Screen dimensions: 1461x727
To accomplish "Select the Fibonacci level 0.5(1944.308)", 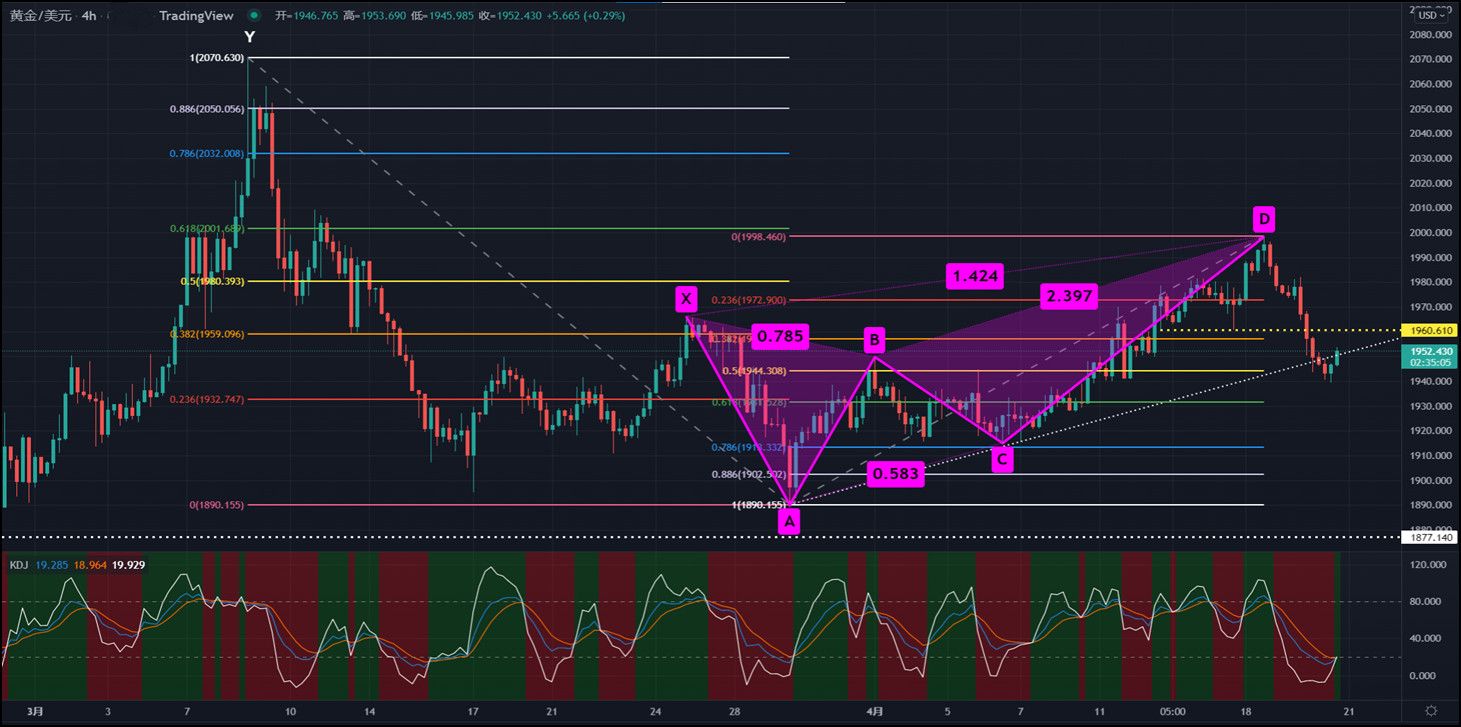I will tap(756, 371).
